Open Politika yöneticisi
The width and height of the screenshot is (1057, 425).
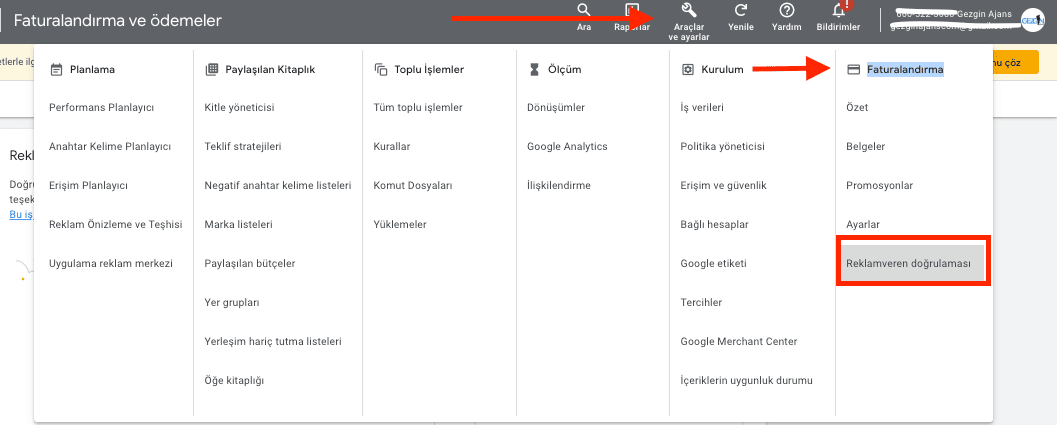click(x=723, y=146)
